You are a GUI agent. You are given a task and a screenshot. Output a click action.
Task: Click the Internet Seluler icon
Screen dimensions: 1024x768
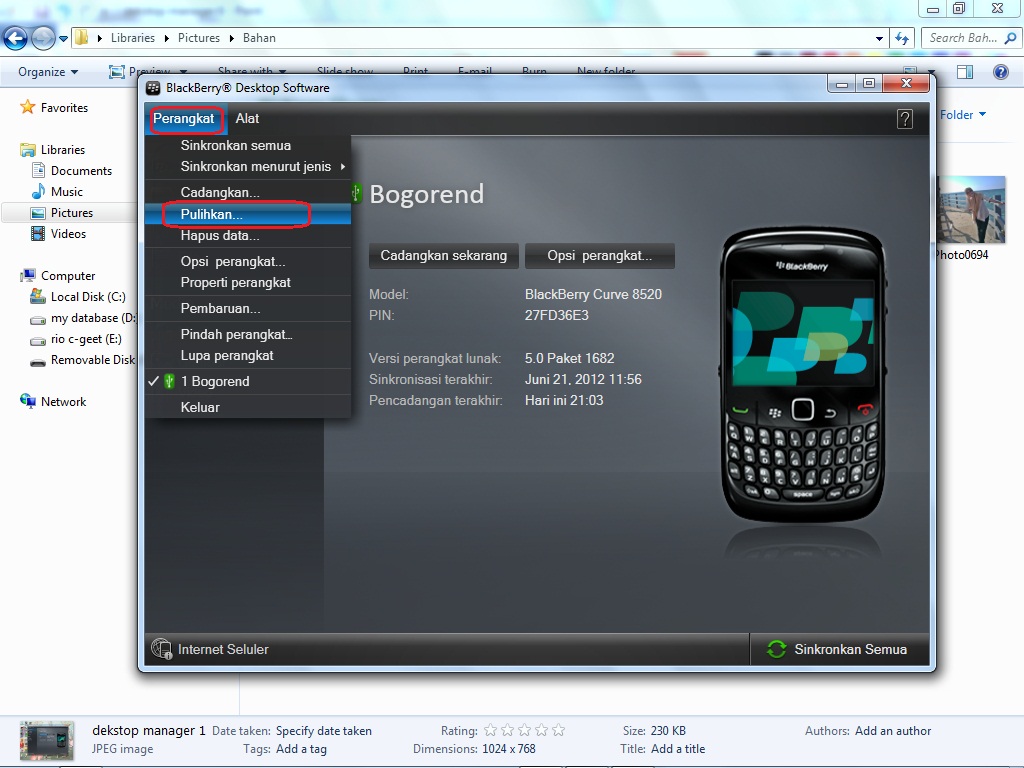161,649
